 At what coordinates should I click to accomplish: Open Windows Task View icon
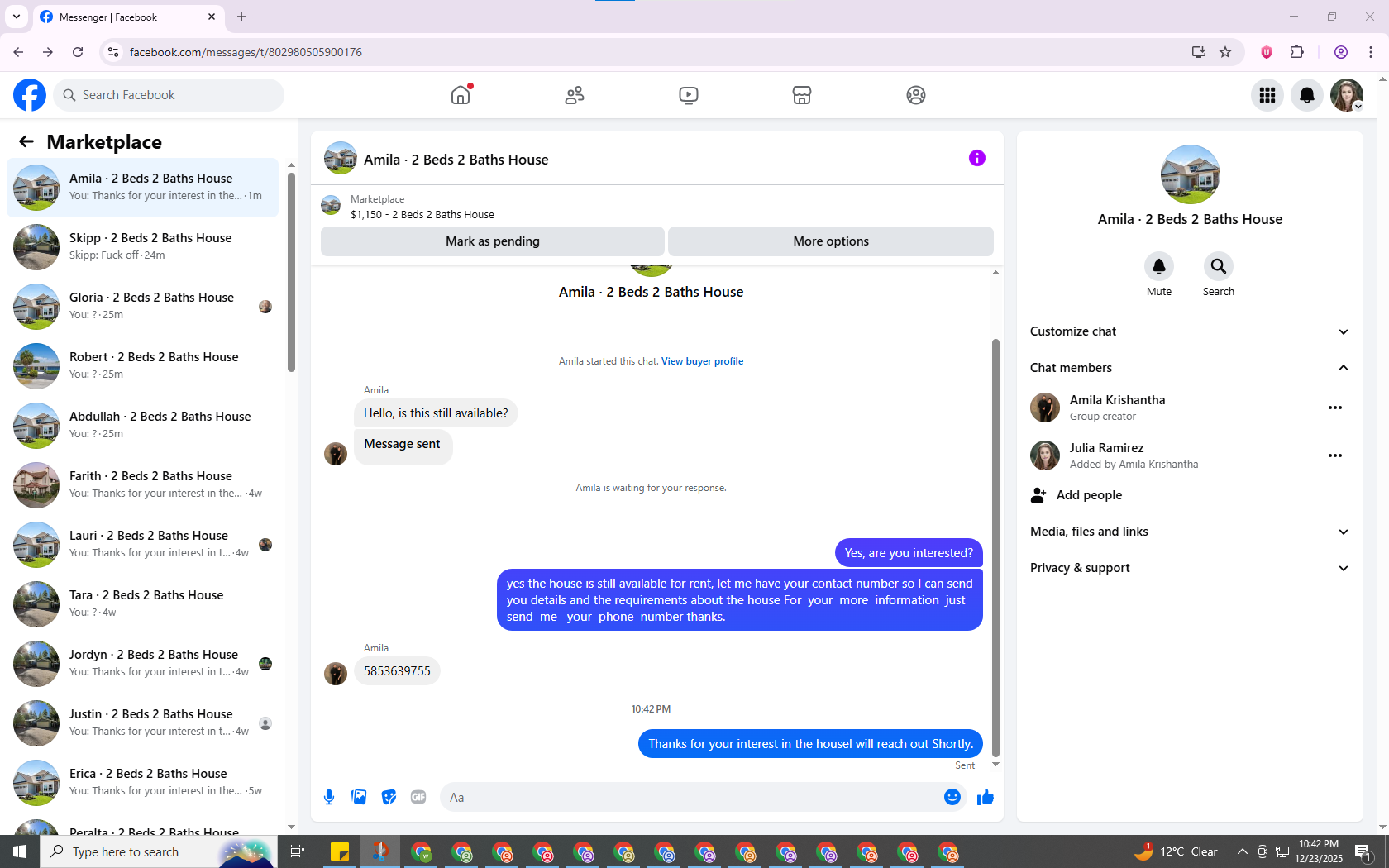[x=298, y=851]
